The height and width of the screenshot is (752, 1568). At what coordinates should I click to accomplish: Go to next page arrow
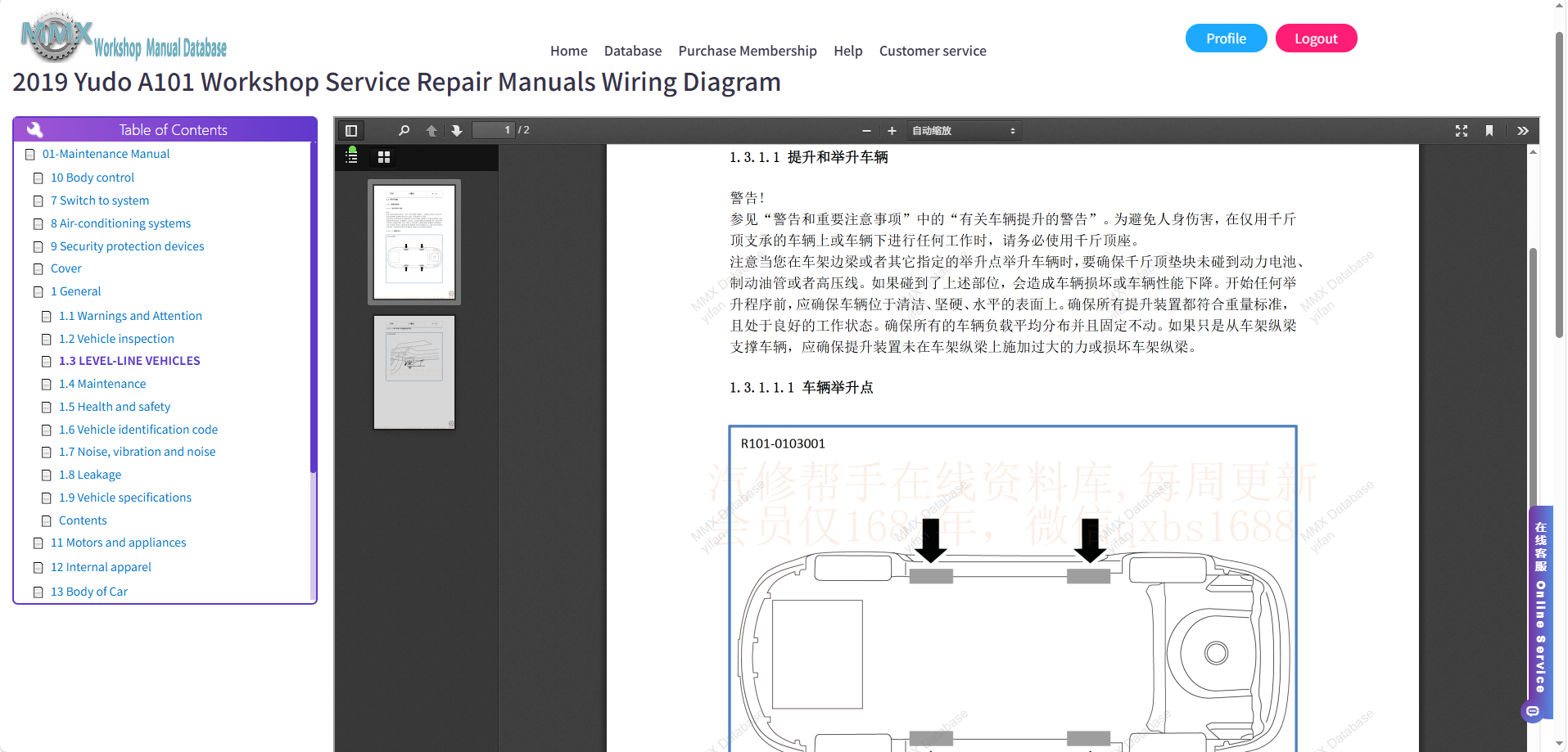coord(457,131)
